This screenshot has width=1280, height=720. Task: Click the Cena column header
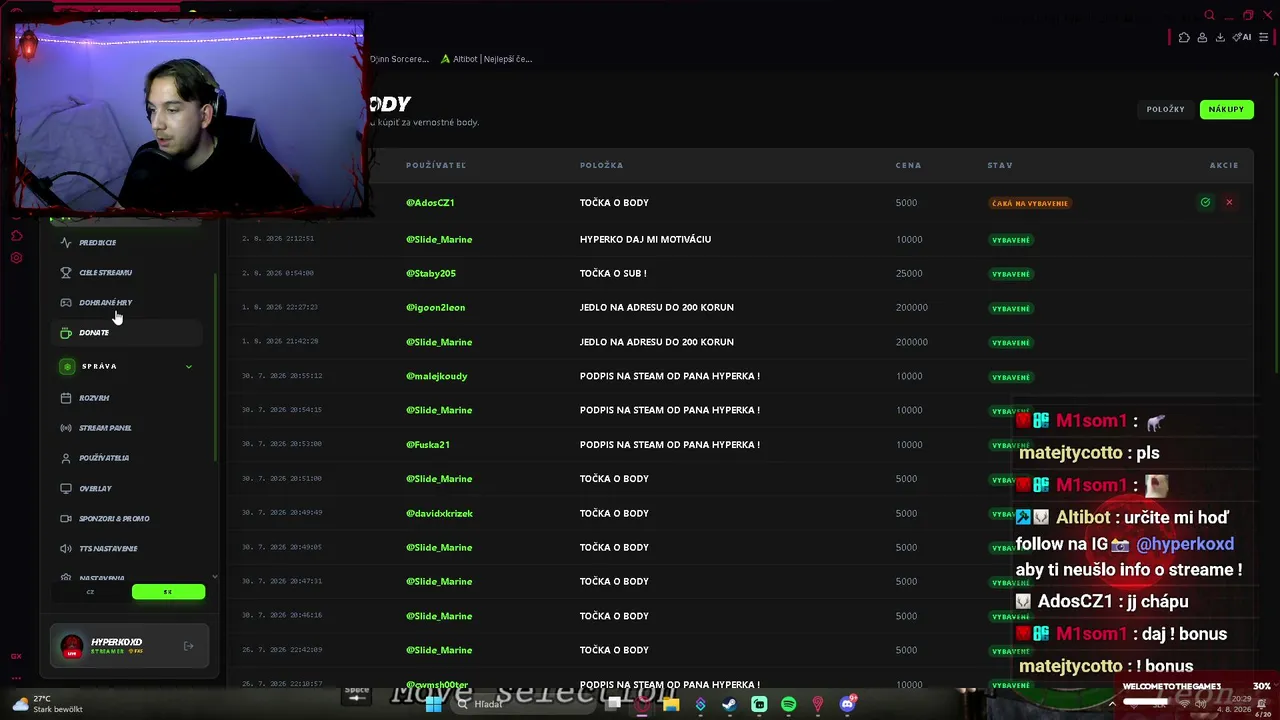coord(908,166)
